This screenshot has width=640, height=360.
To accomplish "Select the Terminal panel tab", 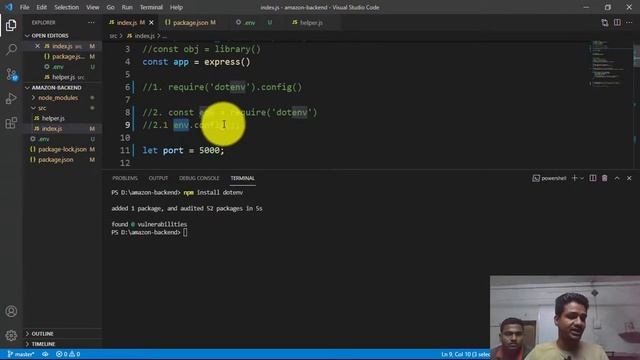I will pyautogui.click(x=242, y=178).
